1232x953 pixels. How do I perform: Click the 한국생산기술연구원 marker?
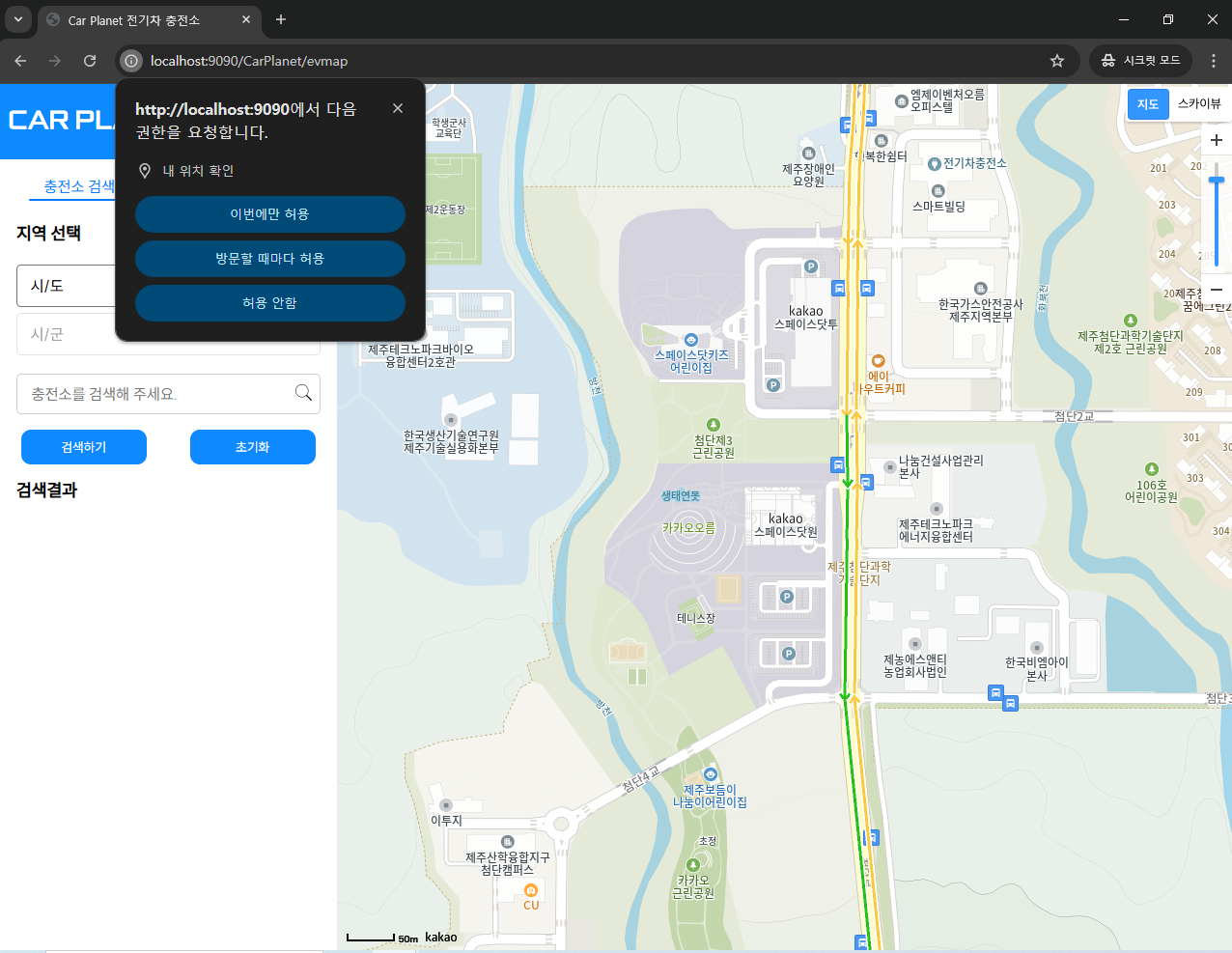[x=450, y=420]
